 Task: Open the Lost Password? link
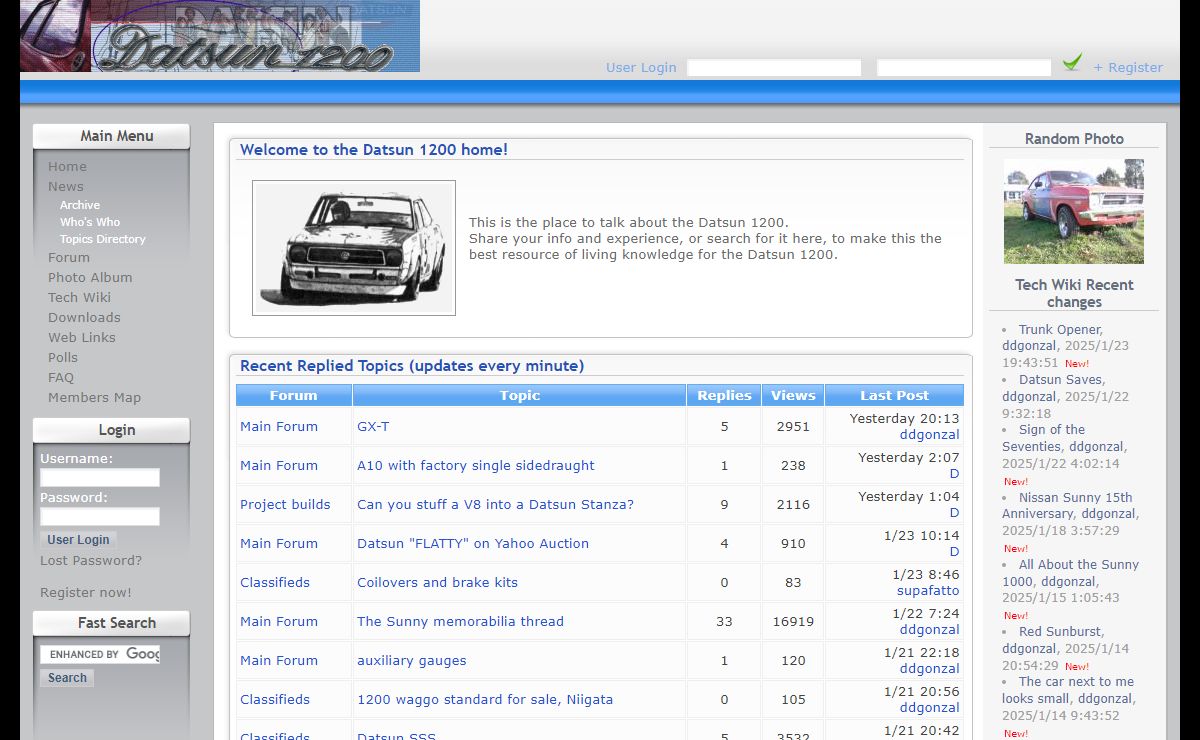pos(91,561)
